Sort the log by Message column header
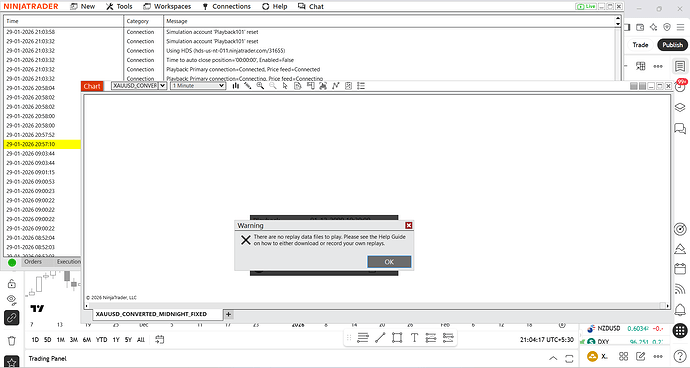The image size is (690, 368). [x=389, y=21]
